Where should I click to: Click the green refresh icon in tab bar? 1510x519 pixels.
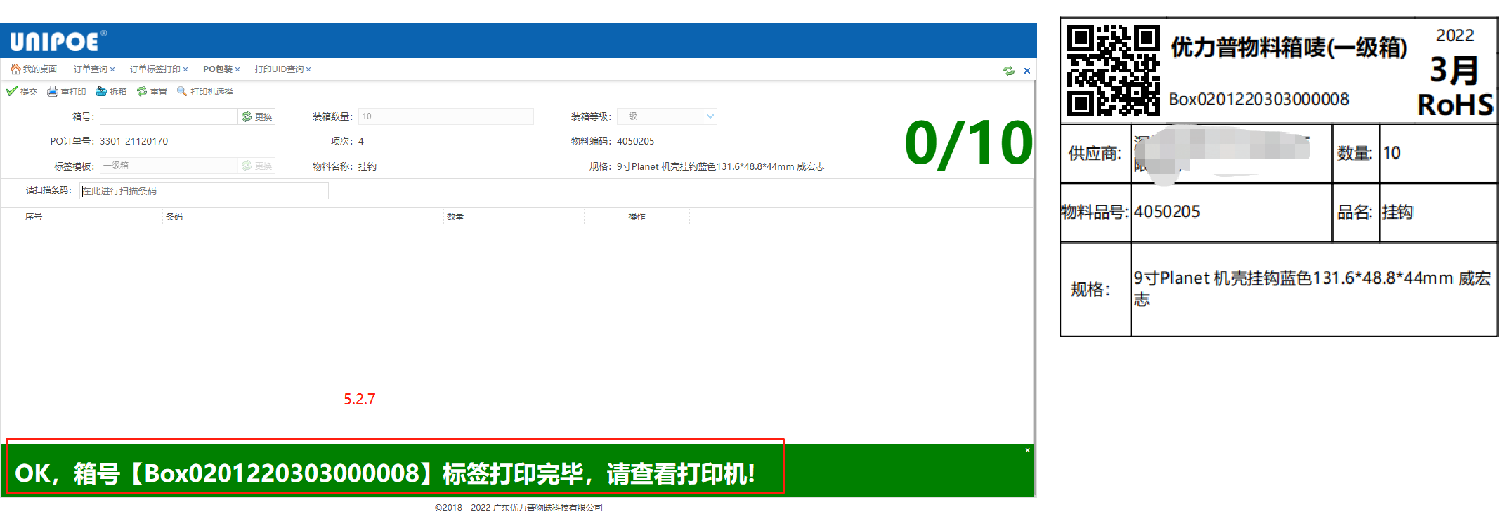coord(1009,71)
